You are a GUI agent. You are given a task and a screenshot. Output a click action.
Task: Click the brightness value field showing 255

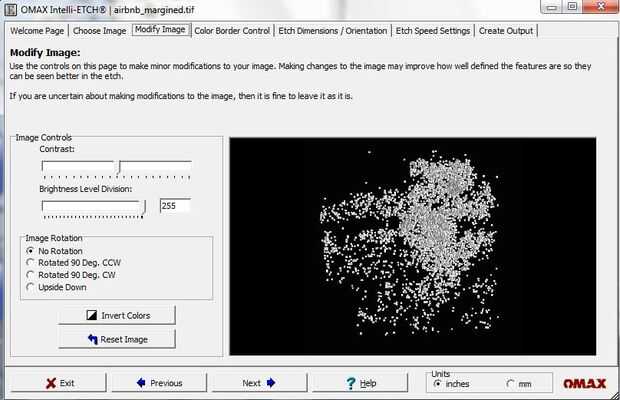176,206
